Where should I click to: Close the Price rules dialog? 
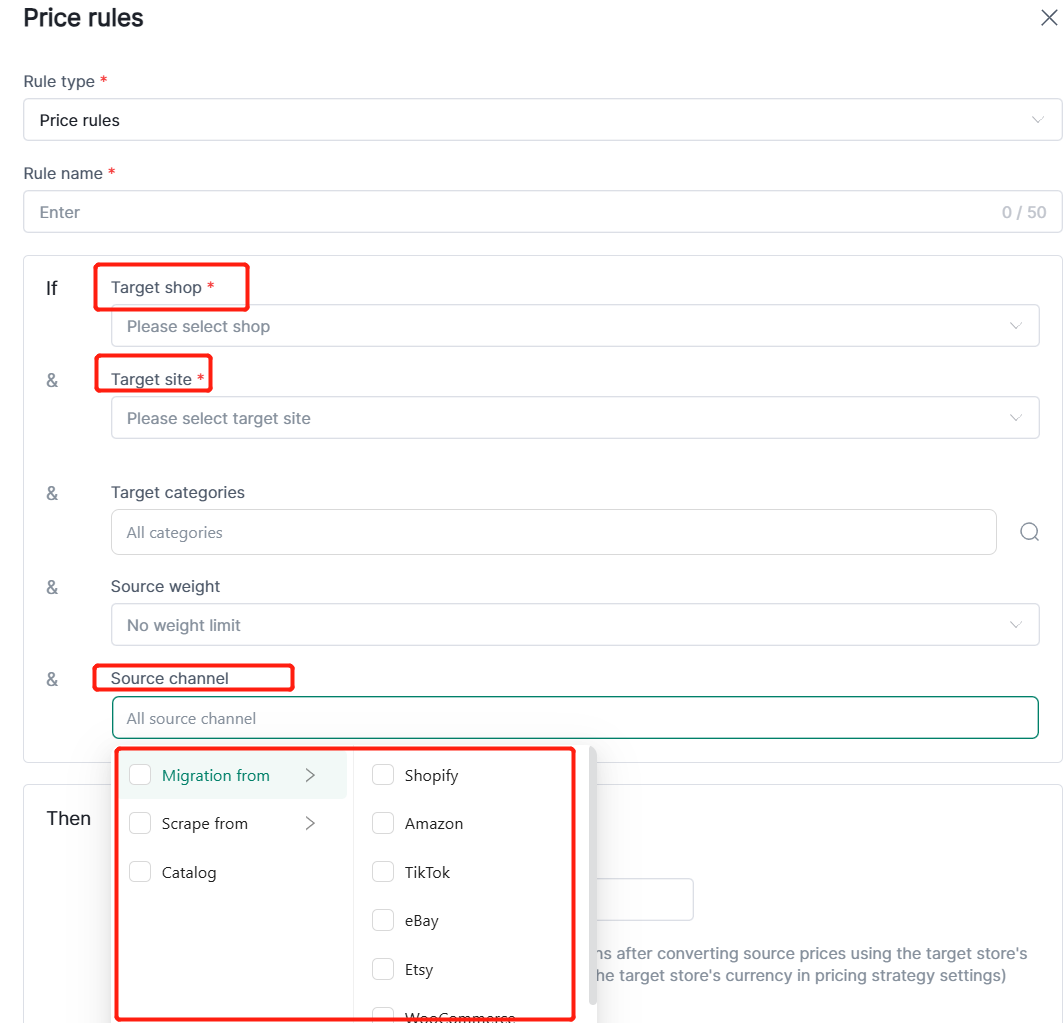click(x=1050, y=17)
